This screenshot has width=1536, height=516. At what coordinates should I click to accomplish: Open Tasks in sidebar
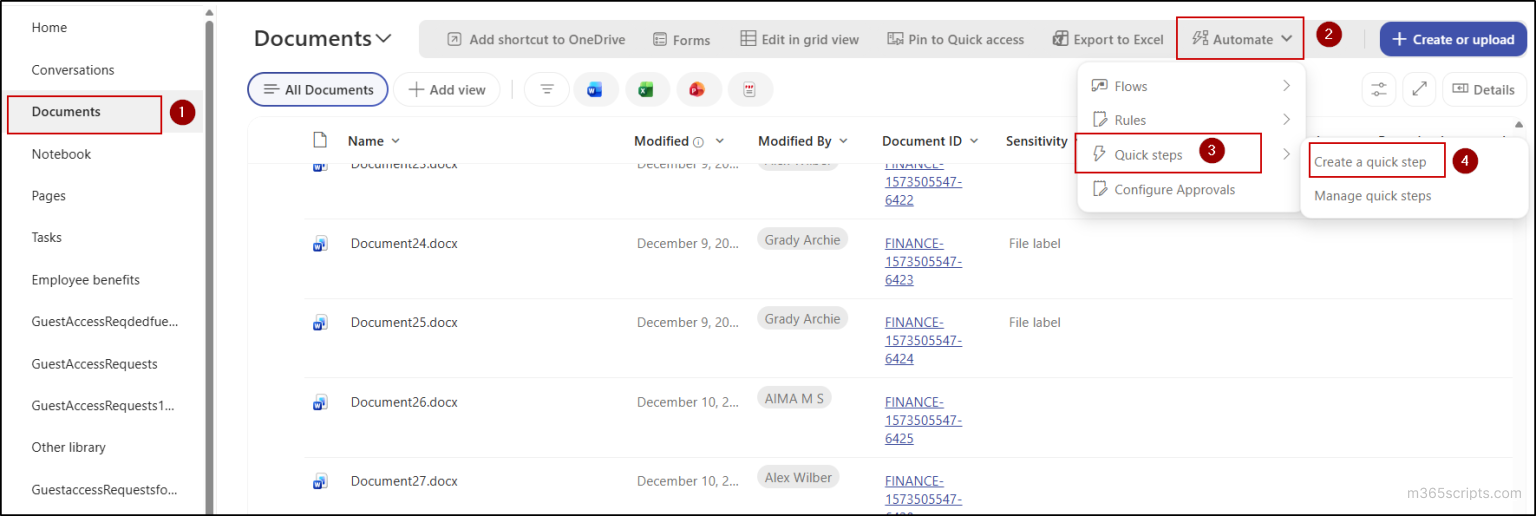click(46, 238)
